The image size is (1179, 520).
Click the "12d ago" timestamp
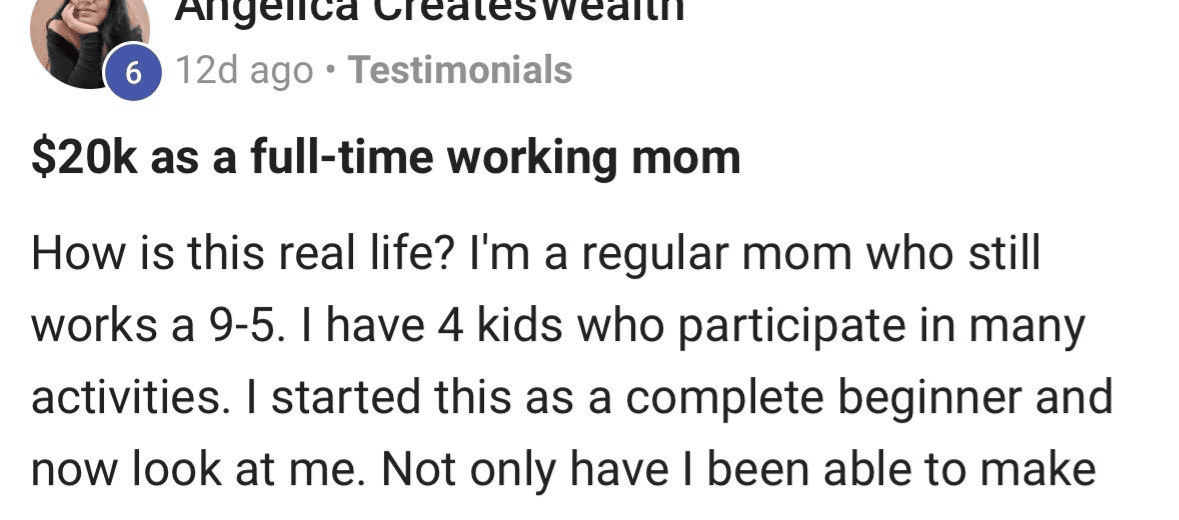(243, 71)
